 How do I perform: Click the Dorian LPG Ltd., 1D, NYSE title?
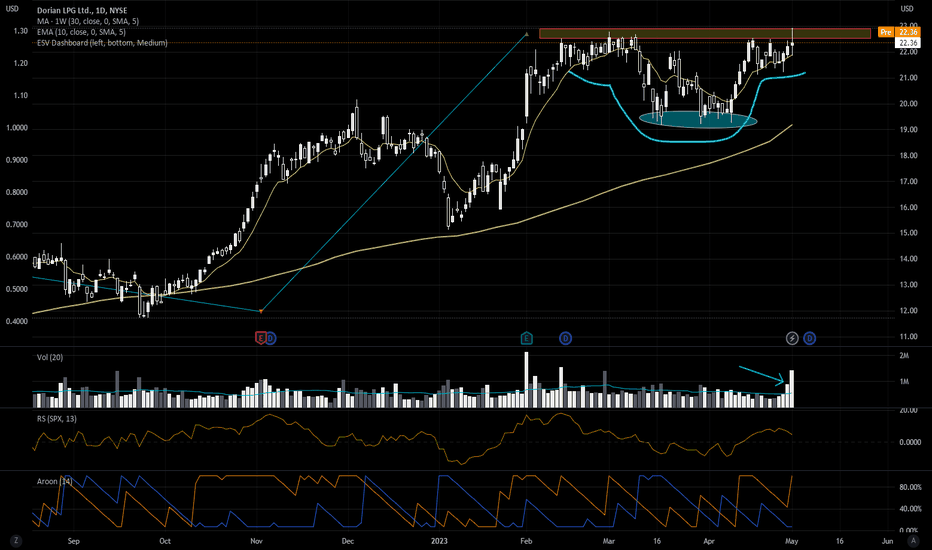[82, 11]
